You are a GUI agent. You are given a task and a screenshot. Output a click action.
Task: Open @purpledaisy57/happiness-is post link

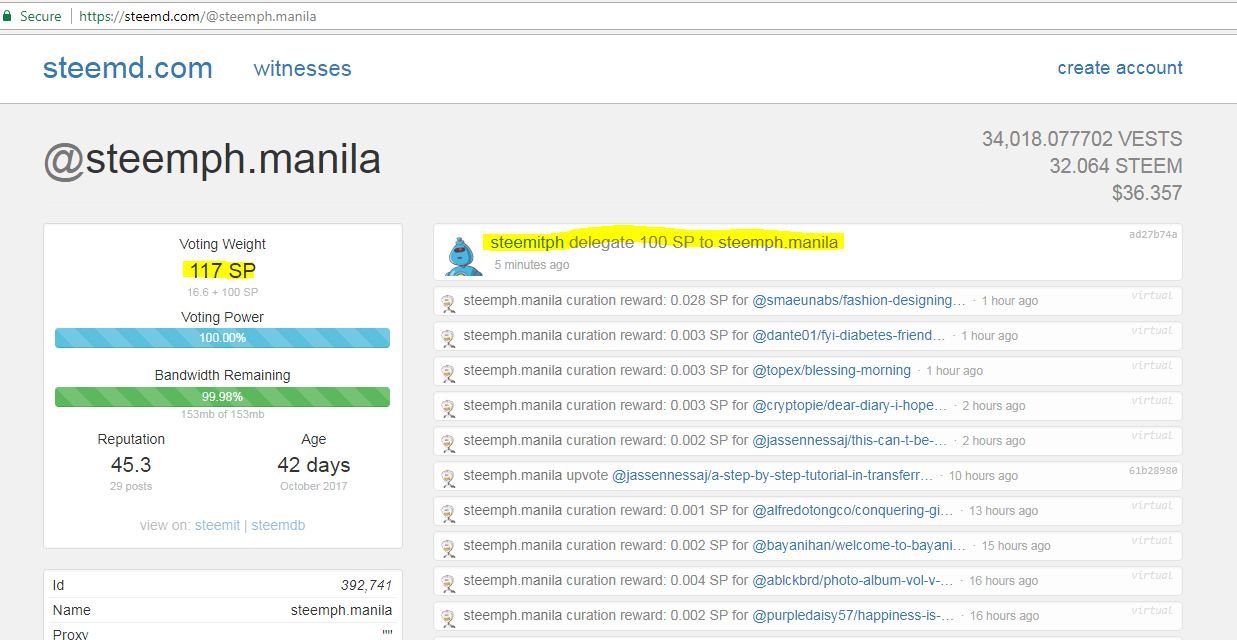coord(853,615)
